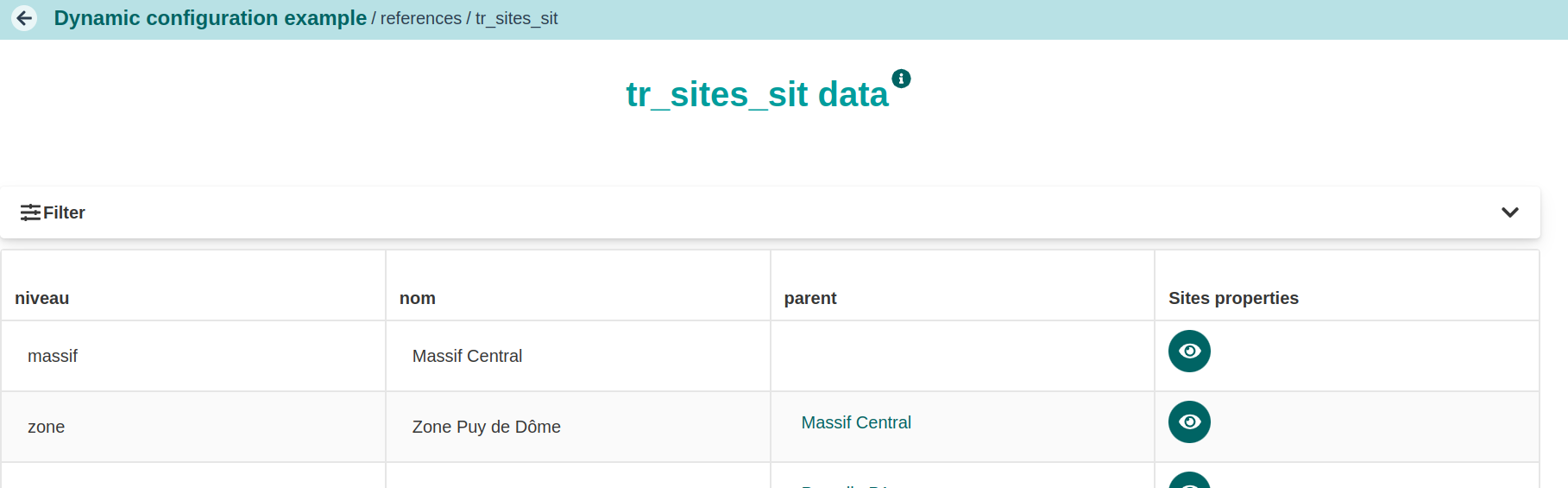Go back using the arrow icon
The height and width of the screenshot is (488, 1568).
24,18
